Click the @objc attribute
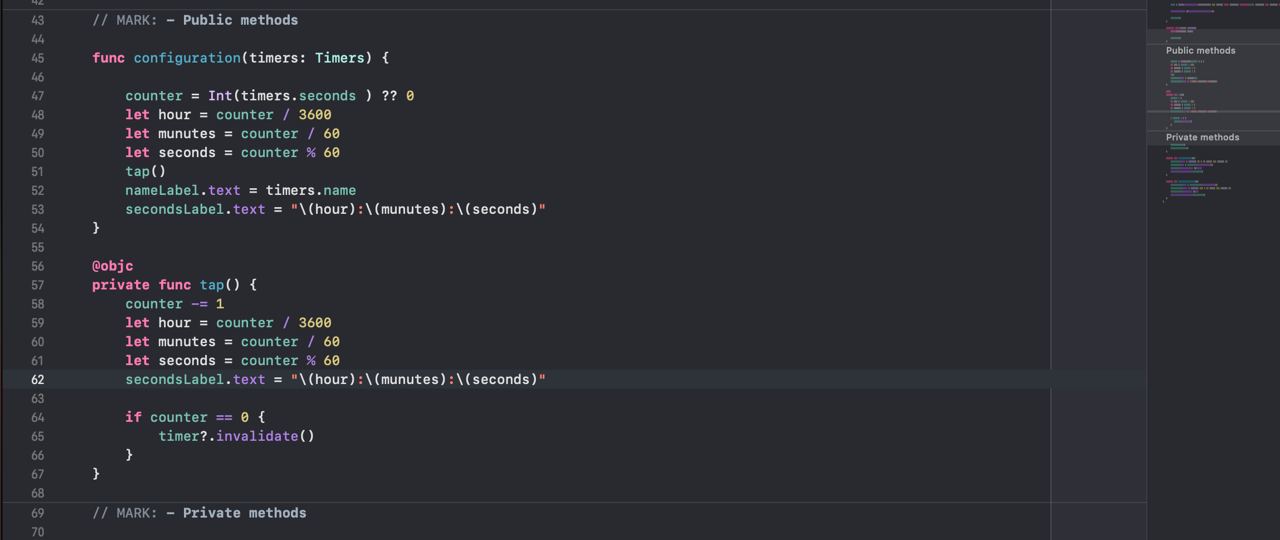Image resolution: width=1280 pixels, height=540 pixels. pyautogui.click(x=112, y=266)
